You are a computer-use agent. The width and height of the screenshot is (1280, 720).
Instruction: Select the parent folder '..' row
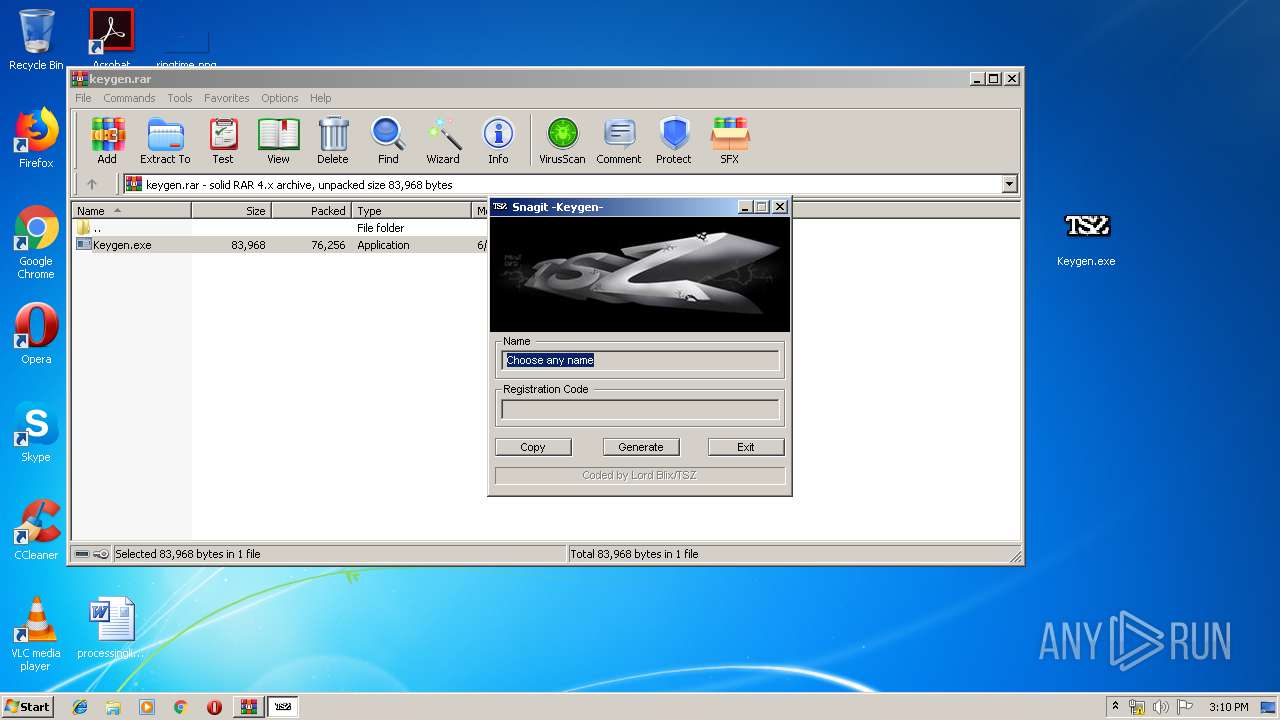click(280, 228)
